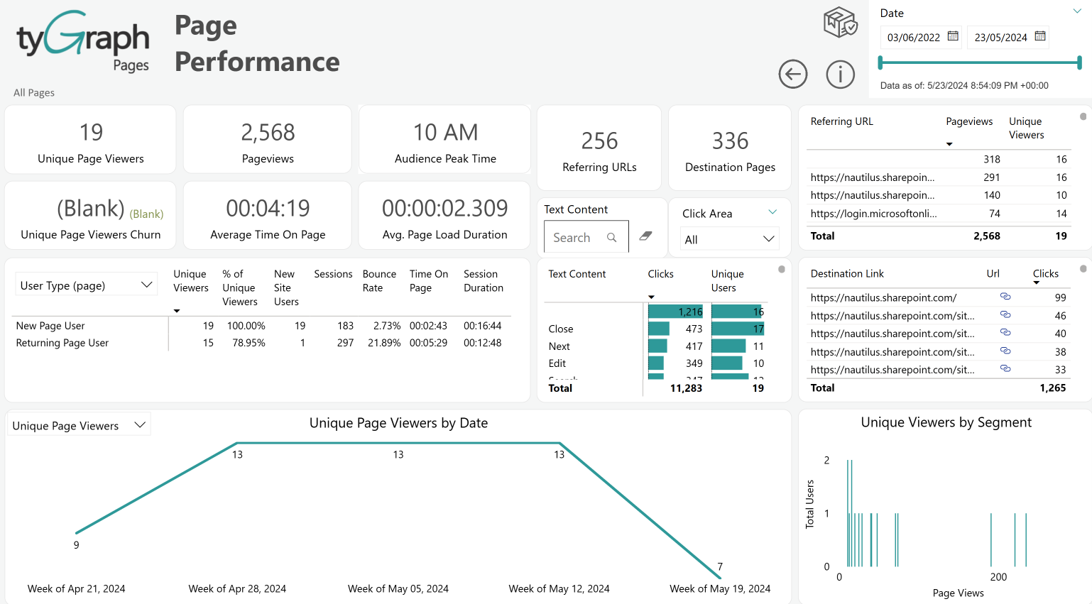1092x604 pixels.
Task: Open the Unique Page Viewers metric dropdown
Action: click(x=79, y=425)
